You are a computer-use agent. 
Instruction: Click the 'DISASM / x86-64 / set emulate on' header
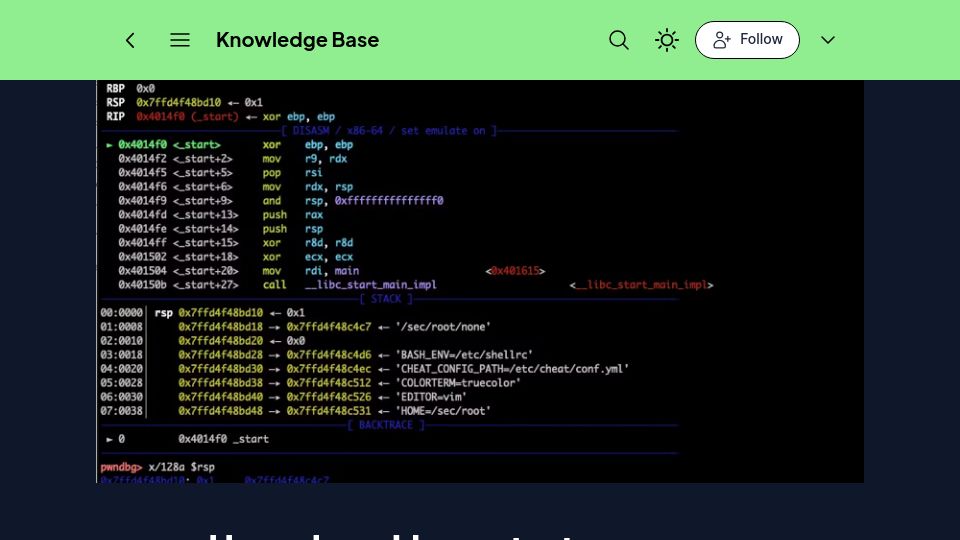tap(389, 130)
